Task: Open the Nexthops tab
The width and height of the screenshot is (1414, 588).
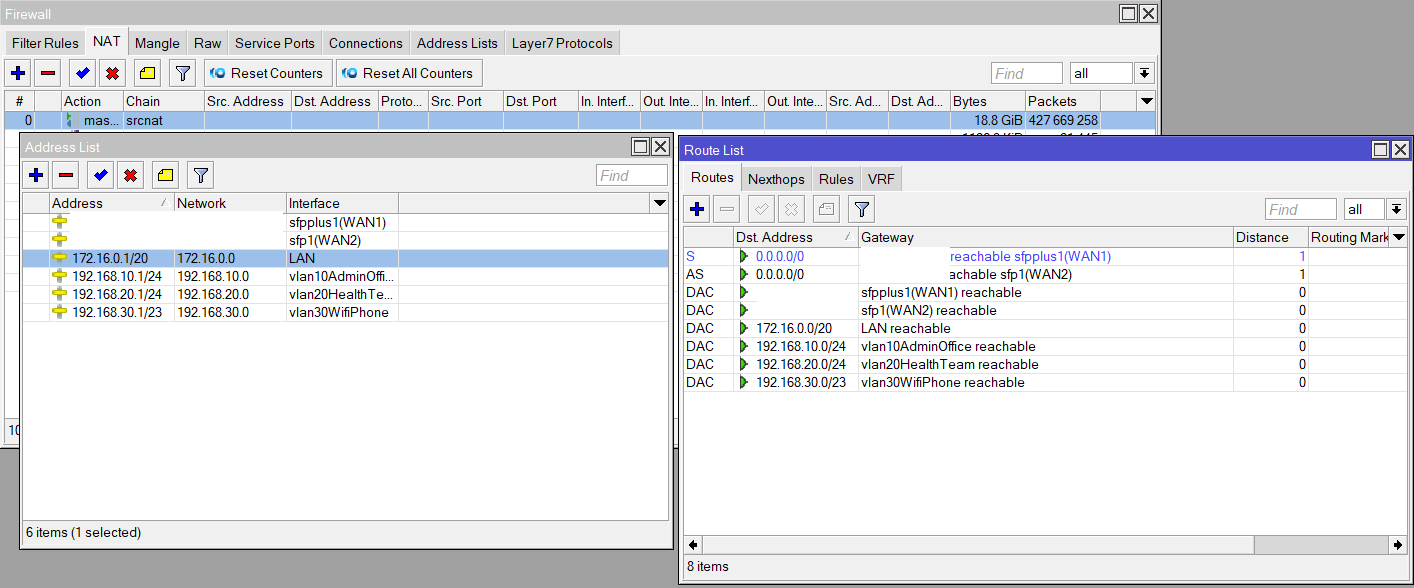Action: [x=776, y=178]
